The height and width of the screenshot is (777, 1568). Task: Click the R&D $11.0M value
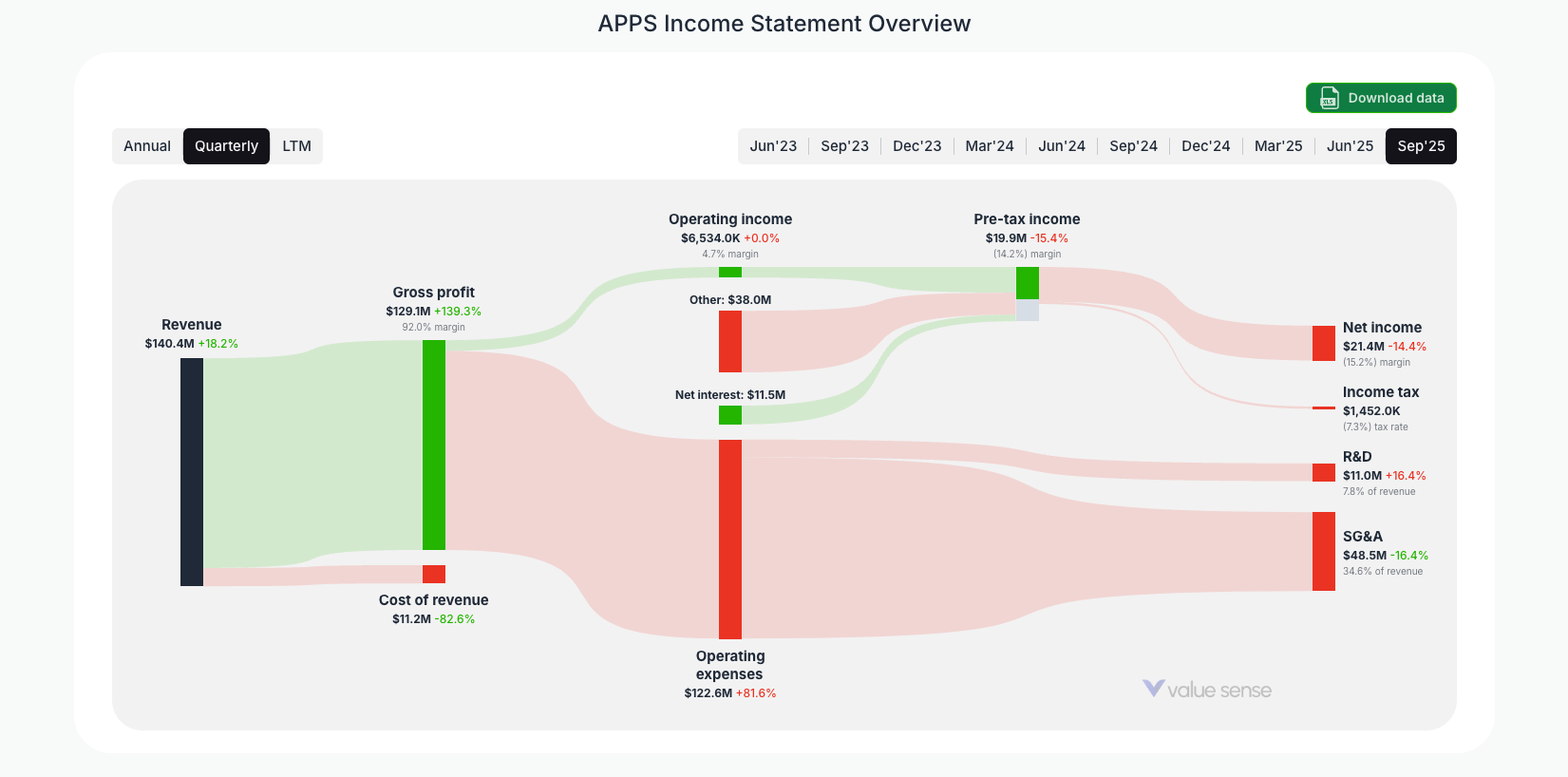click(1362, 476)
